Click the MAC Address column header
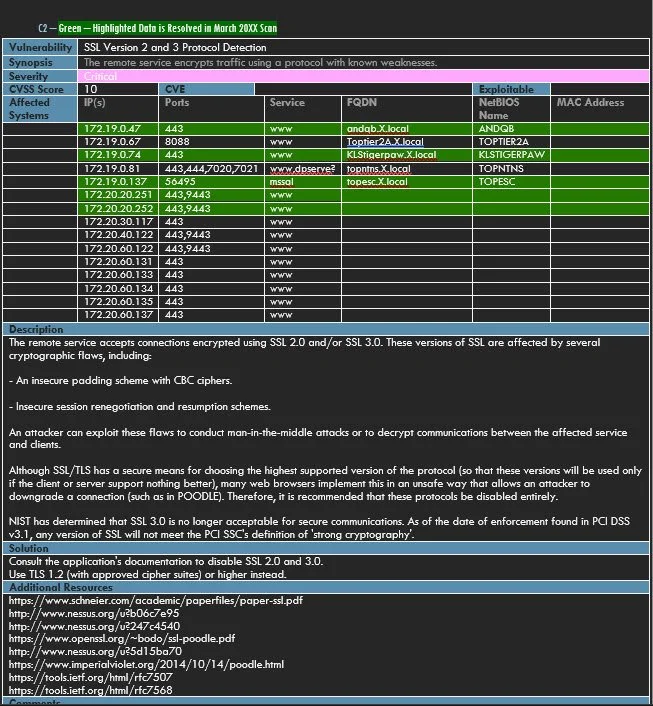653x706 pixels. (599, 109)
